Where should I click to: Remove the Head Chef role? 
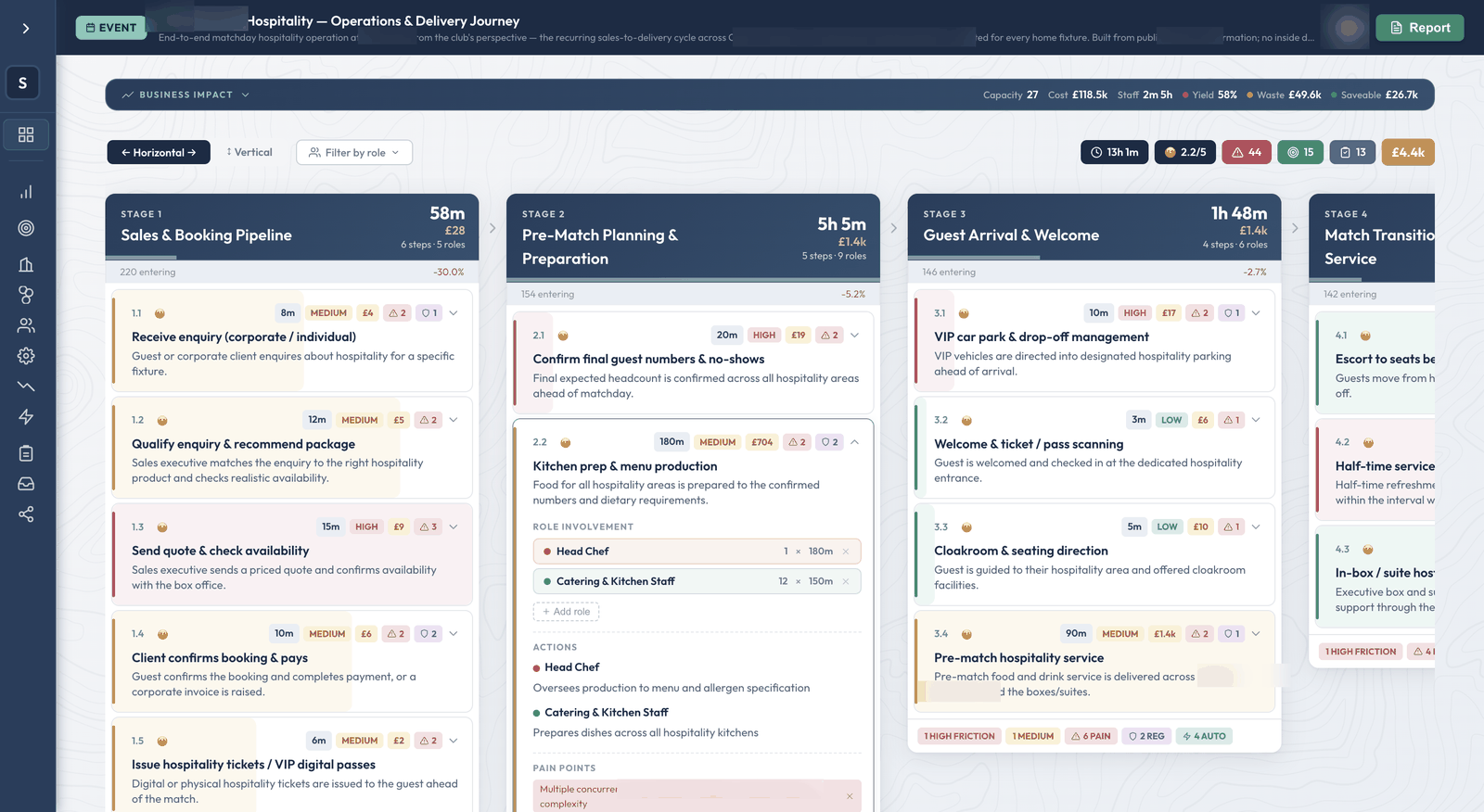pos(846,552)
